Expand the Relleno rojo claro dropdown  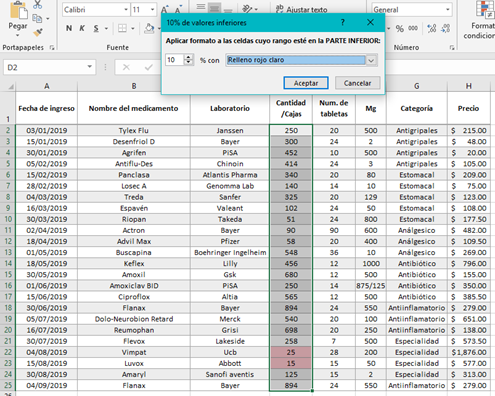coord(371,60)
